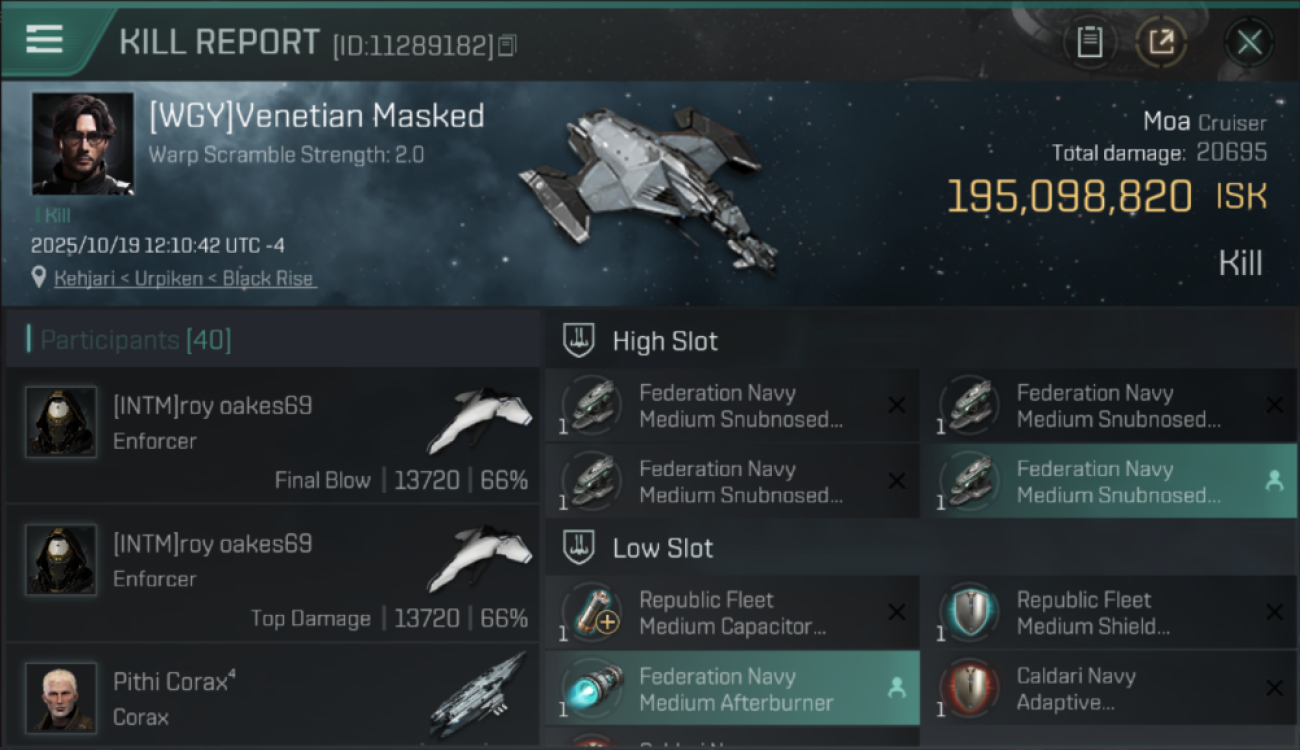This screenshot has width=1300, height=750.
Task: Select Pithi Corax participant row
Action: tap(272, 698)
